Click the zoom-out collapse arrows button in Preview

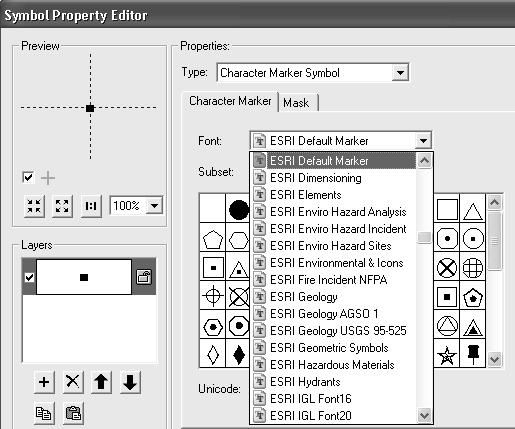point(34,206)
